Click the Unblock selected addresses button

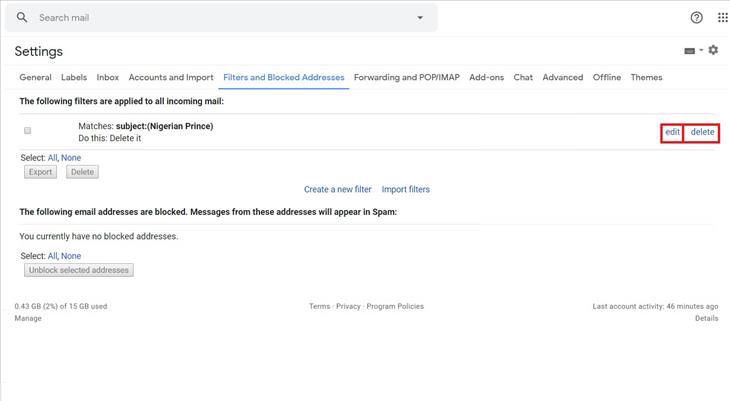point(79,270)
